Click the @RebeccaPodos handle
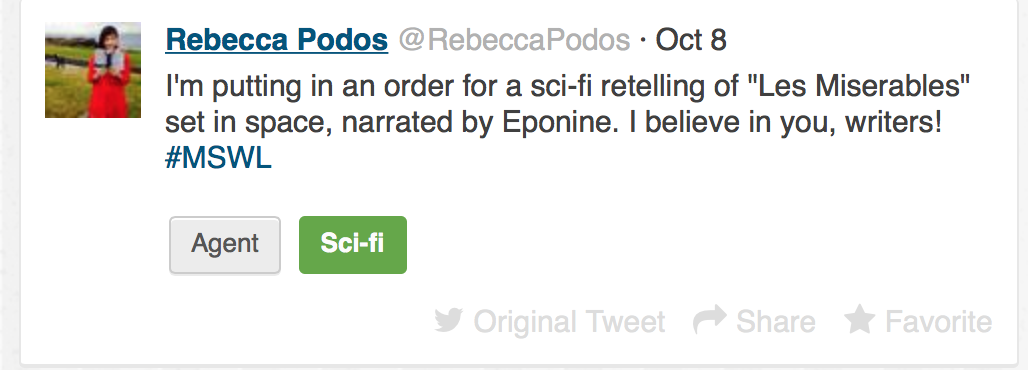The image size is (1028, 370). (515, 40)
